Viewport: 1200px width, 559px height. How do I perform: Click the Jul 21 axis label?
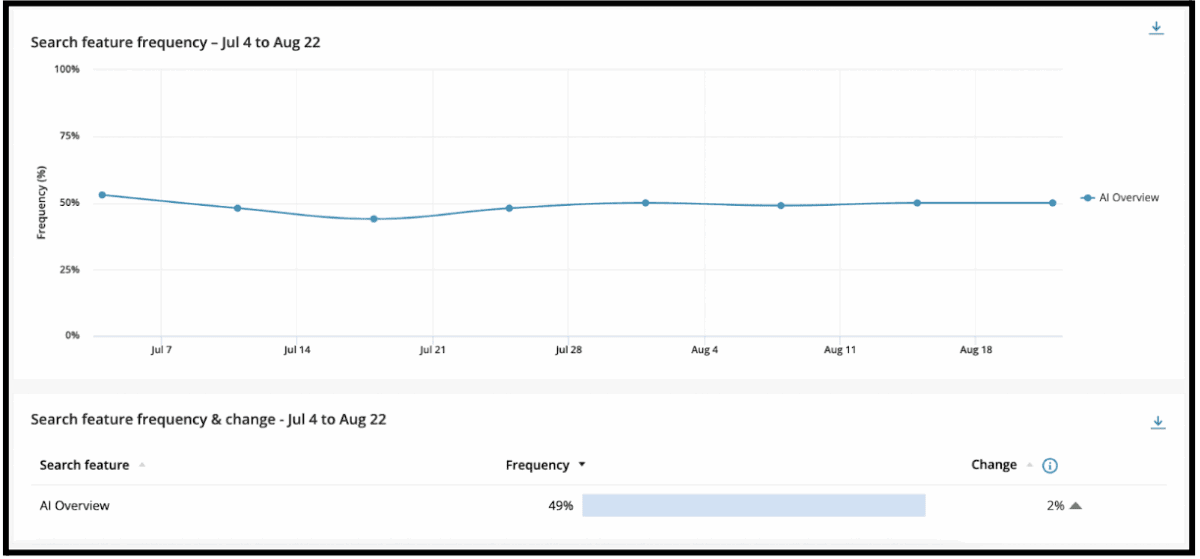click(432, 351)
